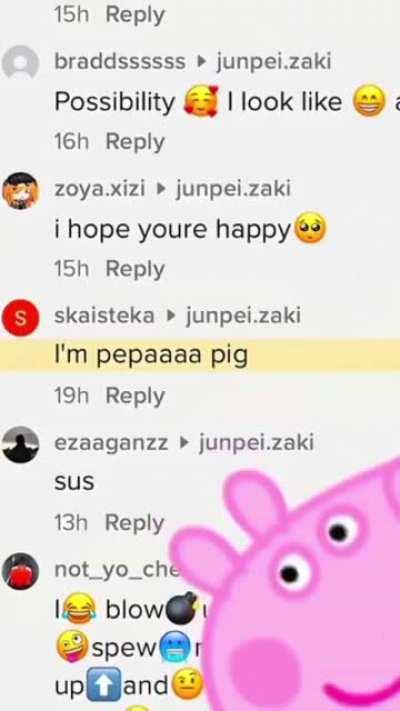Viewport: 400px width, 711px height.
Task: Open junpei.zaki mention after ezaaganzz
Action: pos(256,443)
